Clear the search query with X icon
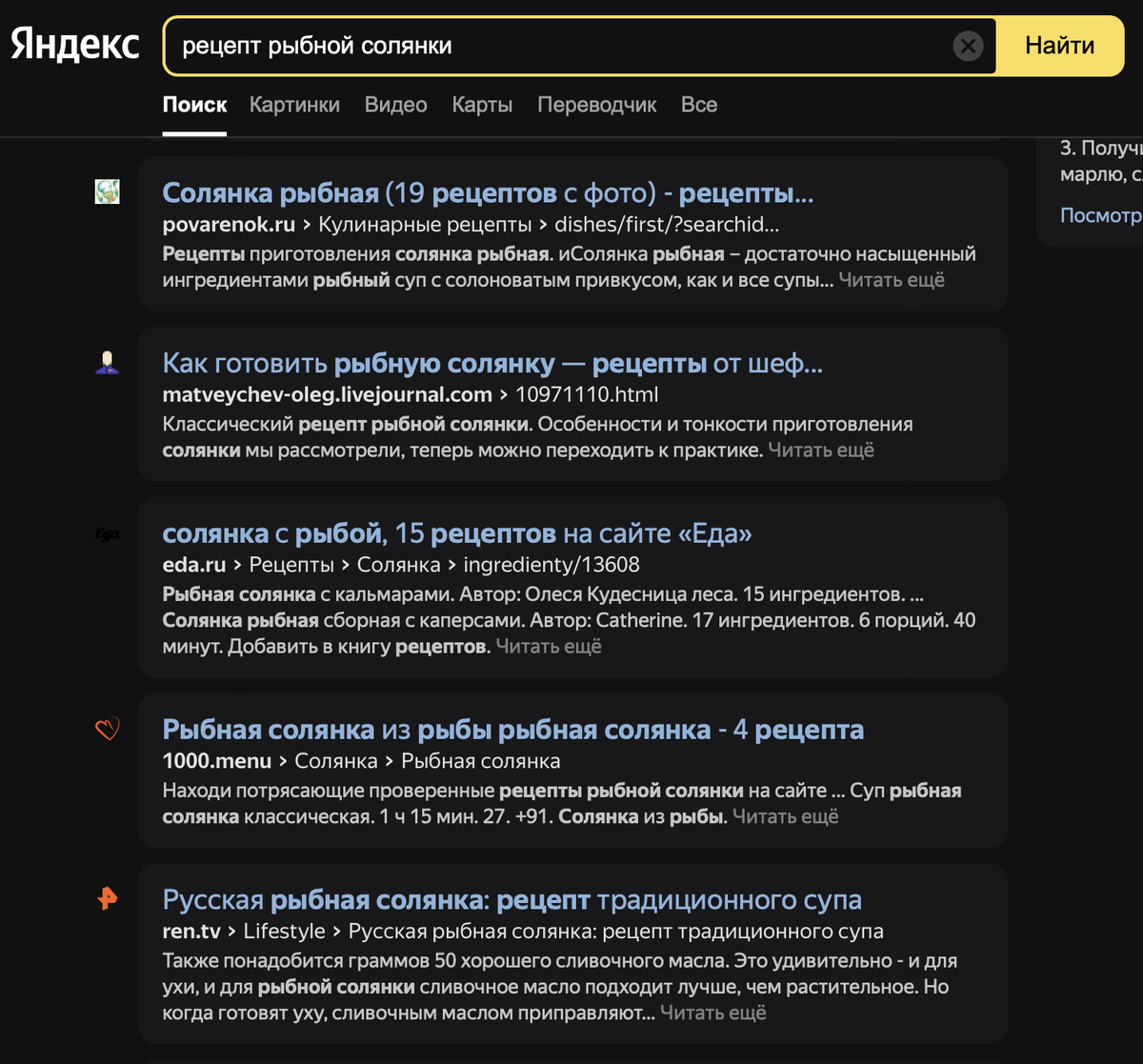Screen dimensions: 1143x1064 [x=968, y=45]
